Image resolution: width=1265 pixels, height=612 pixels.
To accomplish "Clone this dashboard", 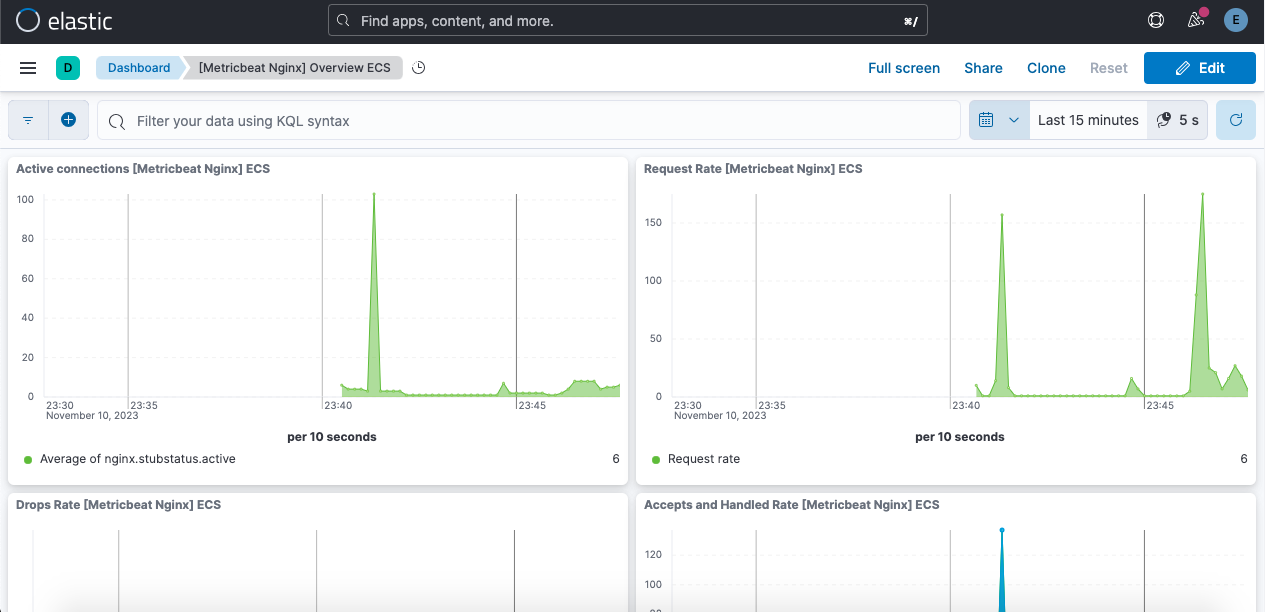I will (1045, 68).
